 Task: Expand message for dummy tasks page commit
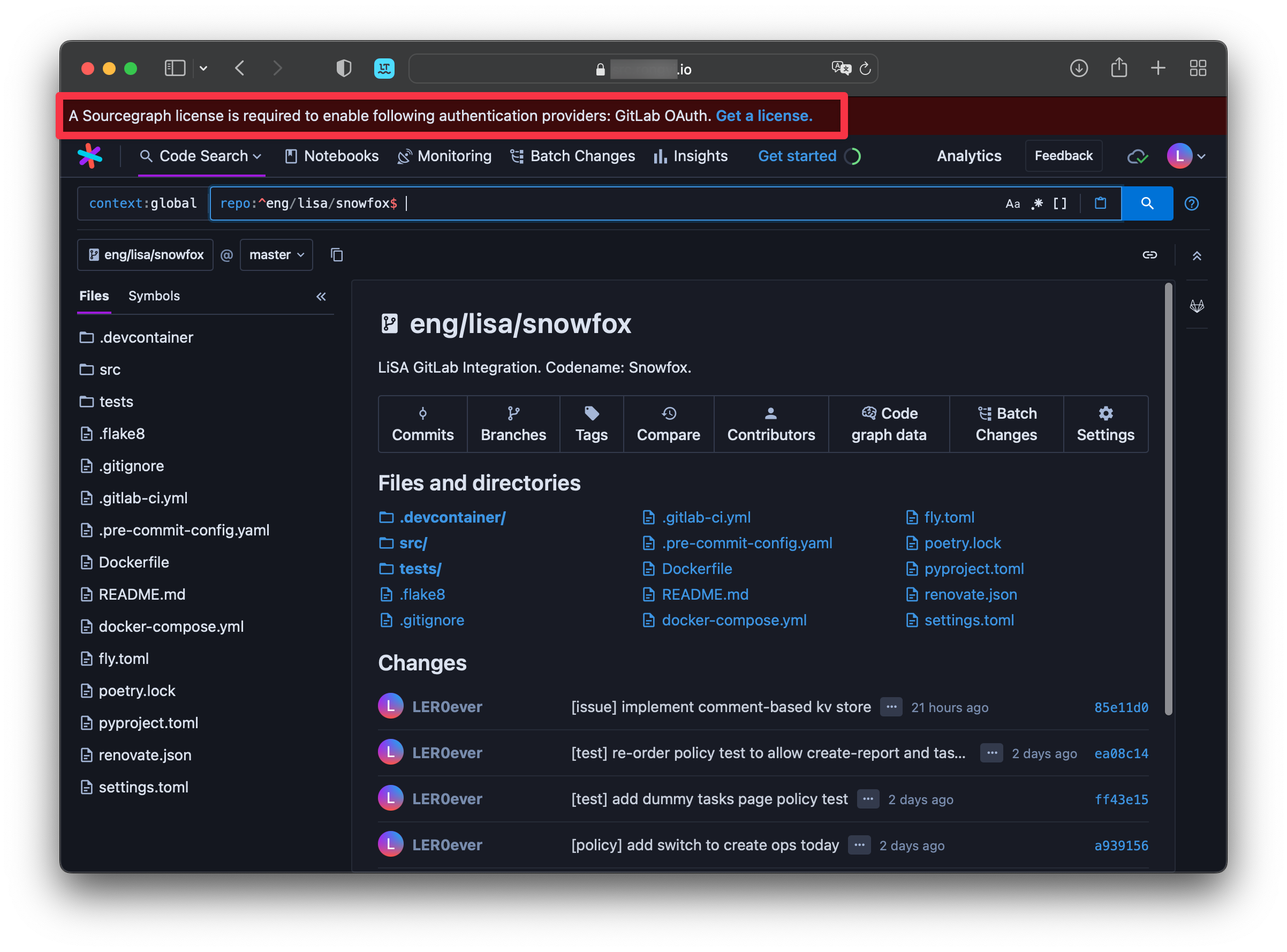(x=868, y=799)
